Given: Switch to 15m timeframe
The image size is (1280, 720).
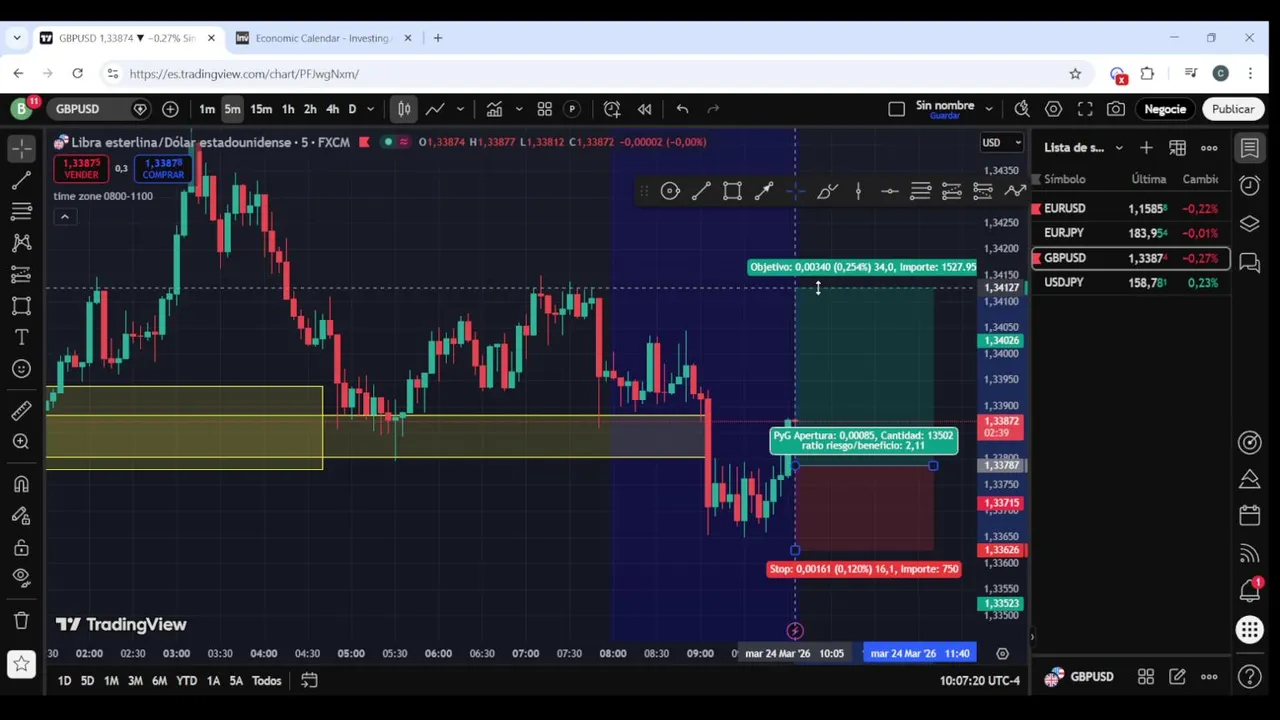Looking at the screenshot, I should tap(261, 109).
